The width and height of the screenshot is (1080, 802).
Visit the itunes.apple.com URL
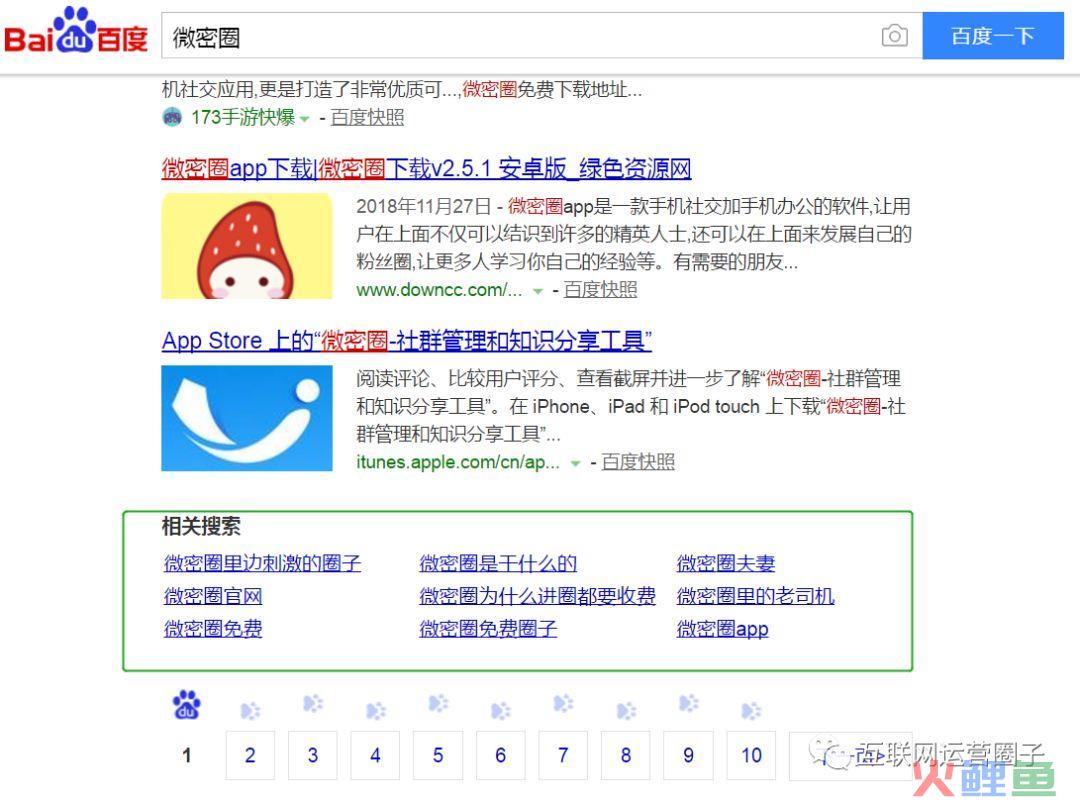(457, 462)
